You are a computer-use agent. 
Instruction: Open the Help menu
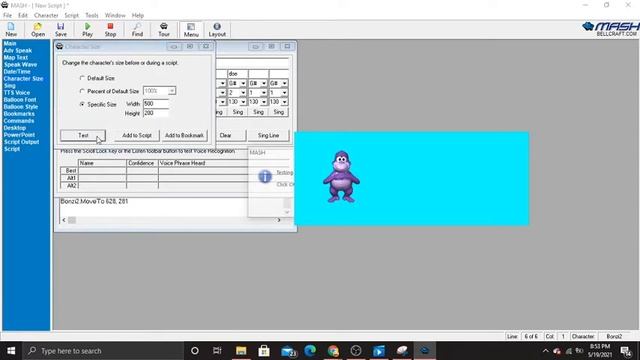pyautogui.click(x=138, y=15)
